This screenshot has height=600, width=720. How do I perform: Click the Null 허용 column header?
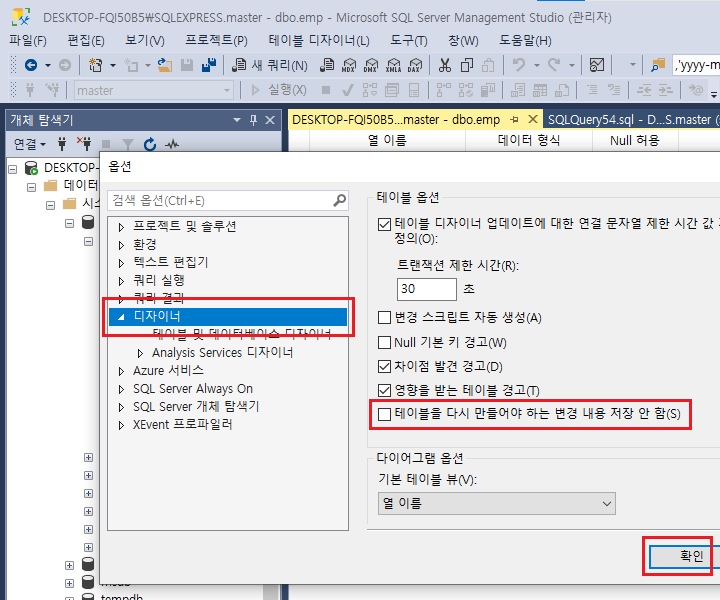click(x=635, y=140)
